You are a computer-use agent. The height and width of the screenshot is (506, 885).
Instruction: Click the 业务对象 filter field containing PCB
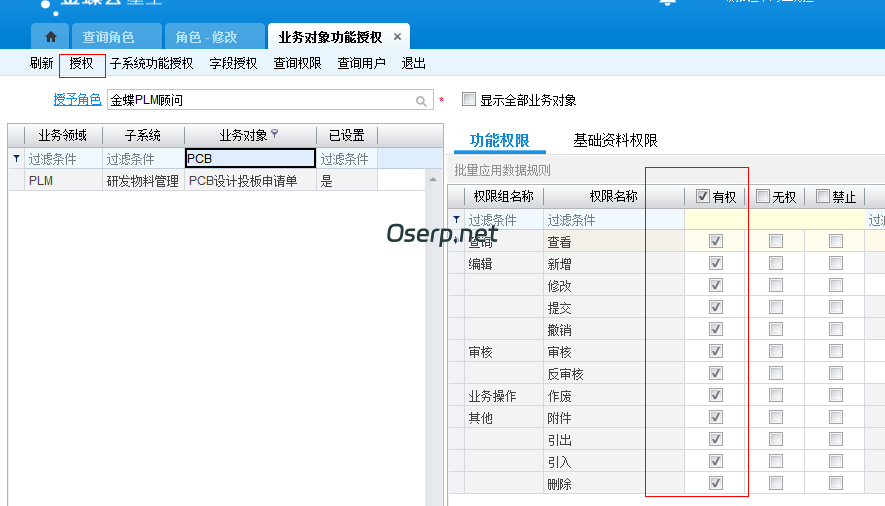point(250,159)
